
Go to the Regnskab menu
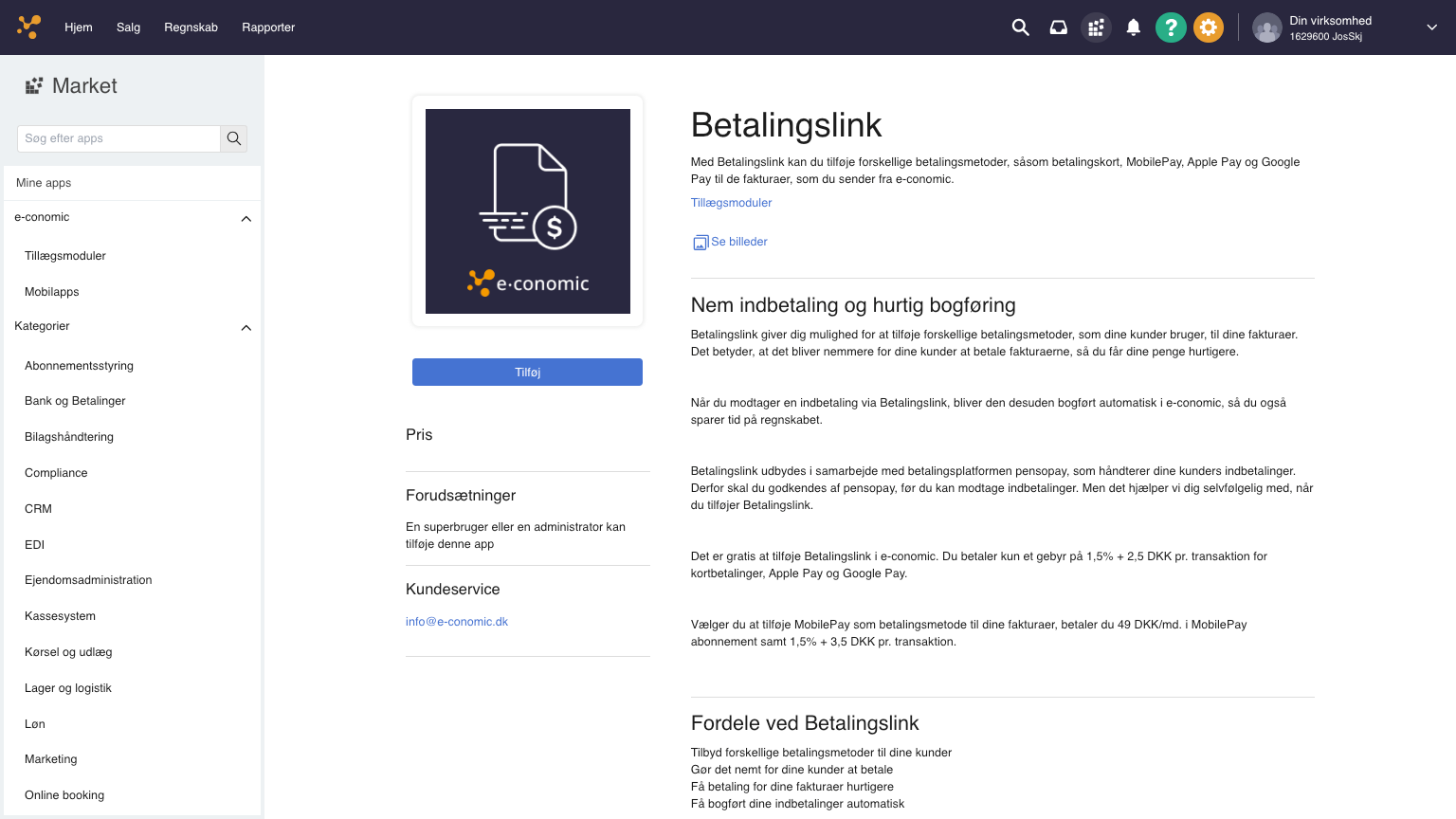click(191, 27)
